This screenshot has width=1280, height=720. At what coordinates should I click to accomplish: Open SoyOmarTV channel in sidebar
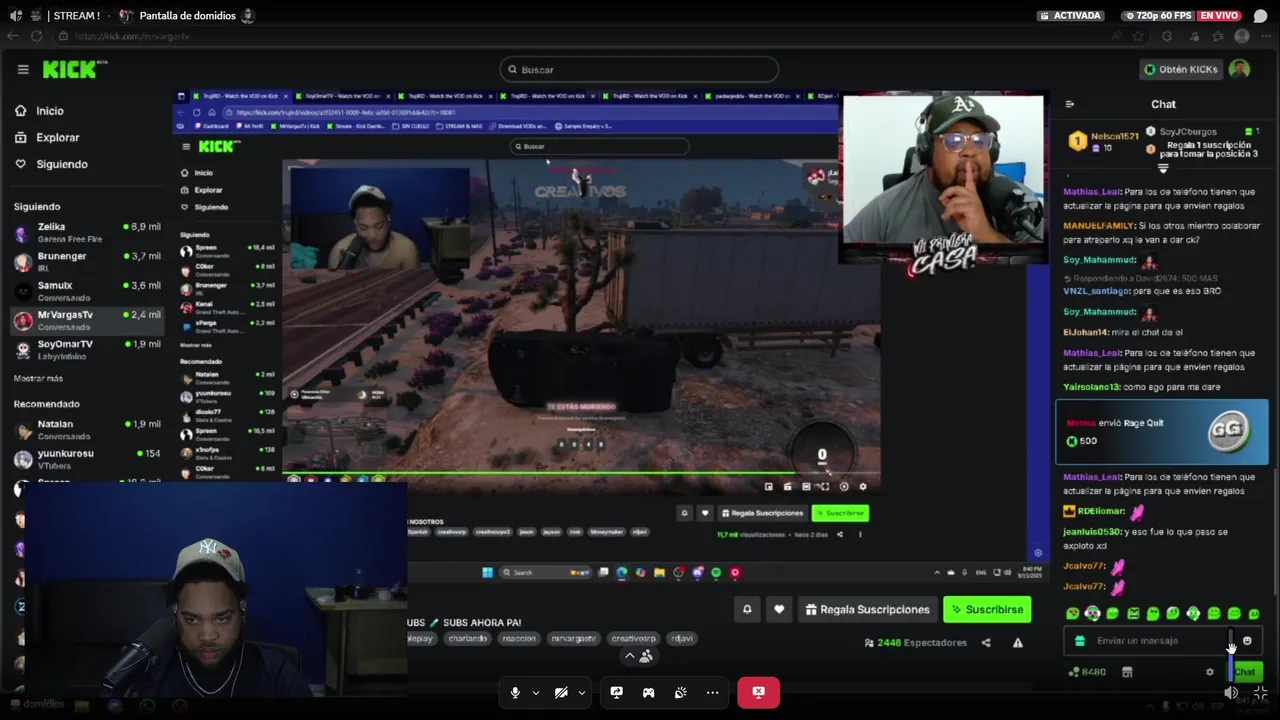pos(88,349)
